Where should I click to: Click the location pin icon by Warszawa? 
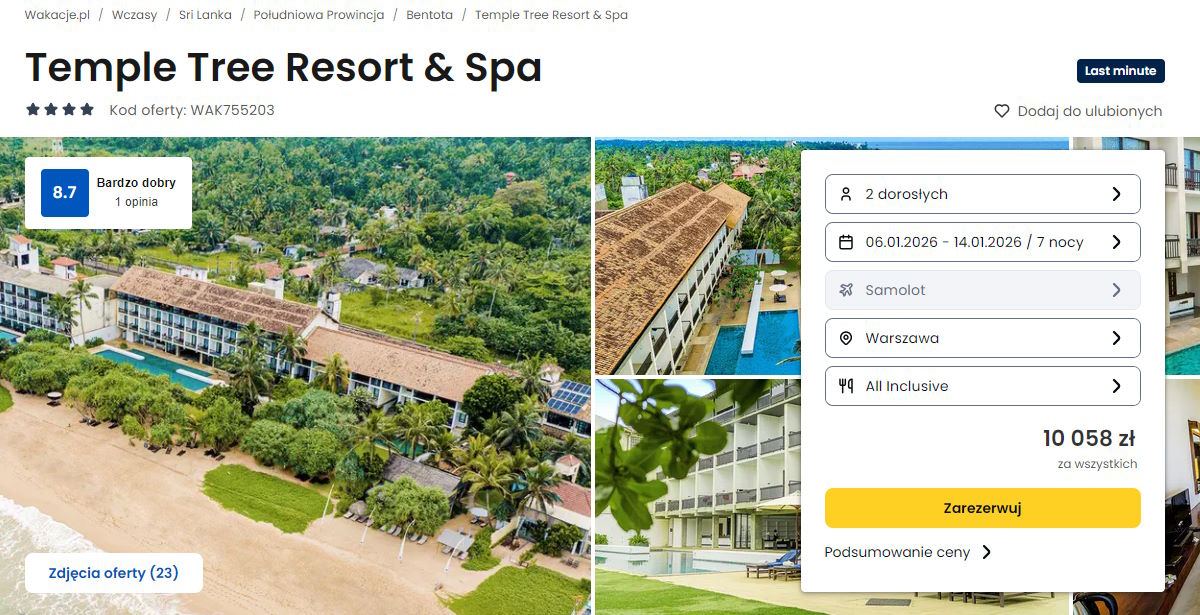click(x=846, y=338)
